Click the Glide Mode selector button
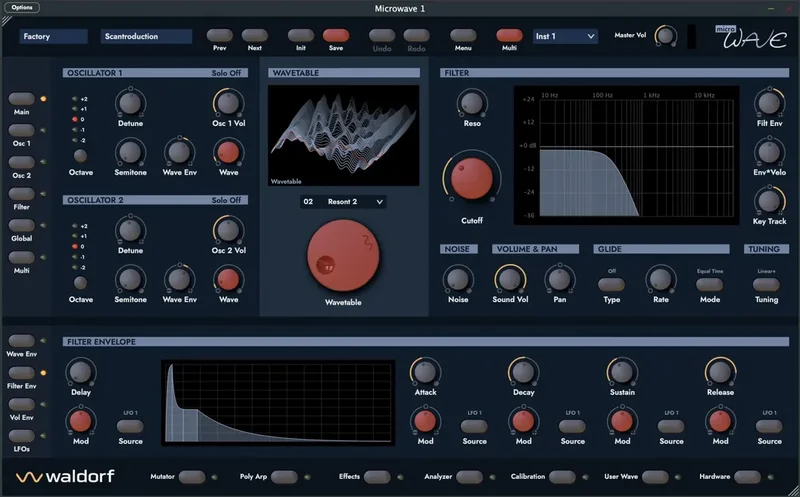800x497 pixels. tap(709, 284)
